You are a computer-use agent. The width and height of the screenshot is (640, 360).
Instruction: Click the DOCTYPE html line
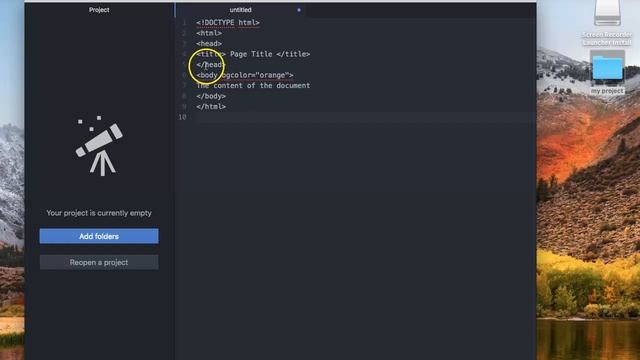click(228, 22)
